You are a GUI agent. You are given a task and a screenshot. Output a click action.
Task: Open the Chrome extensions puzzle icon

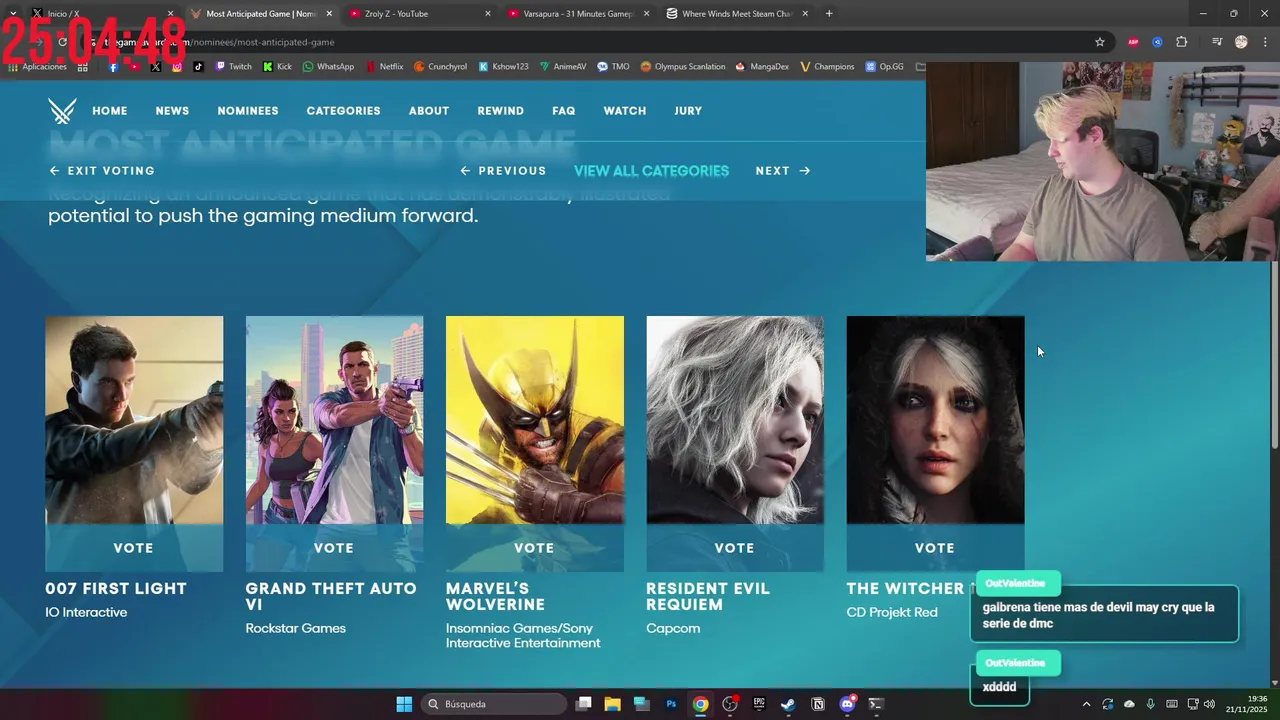(1182, 42)
